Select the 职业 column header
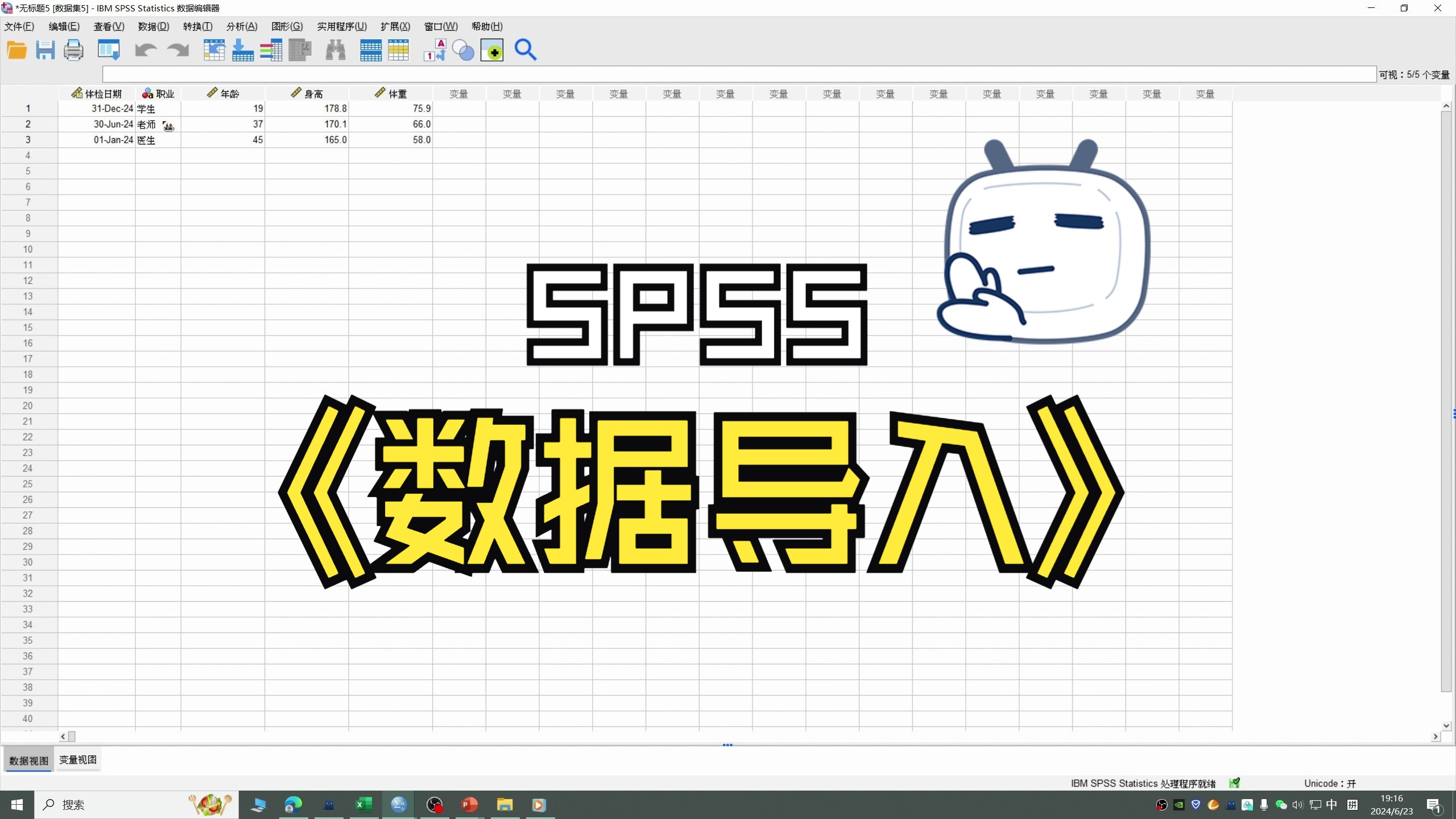The height and width of the screenshot is (819, 1456). pyautogui.click(x=158, y=94)
